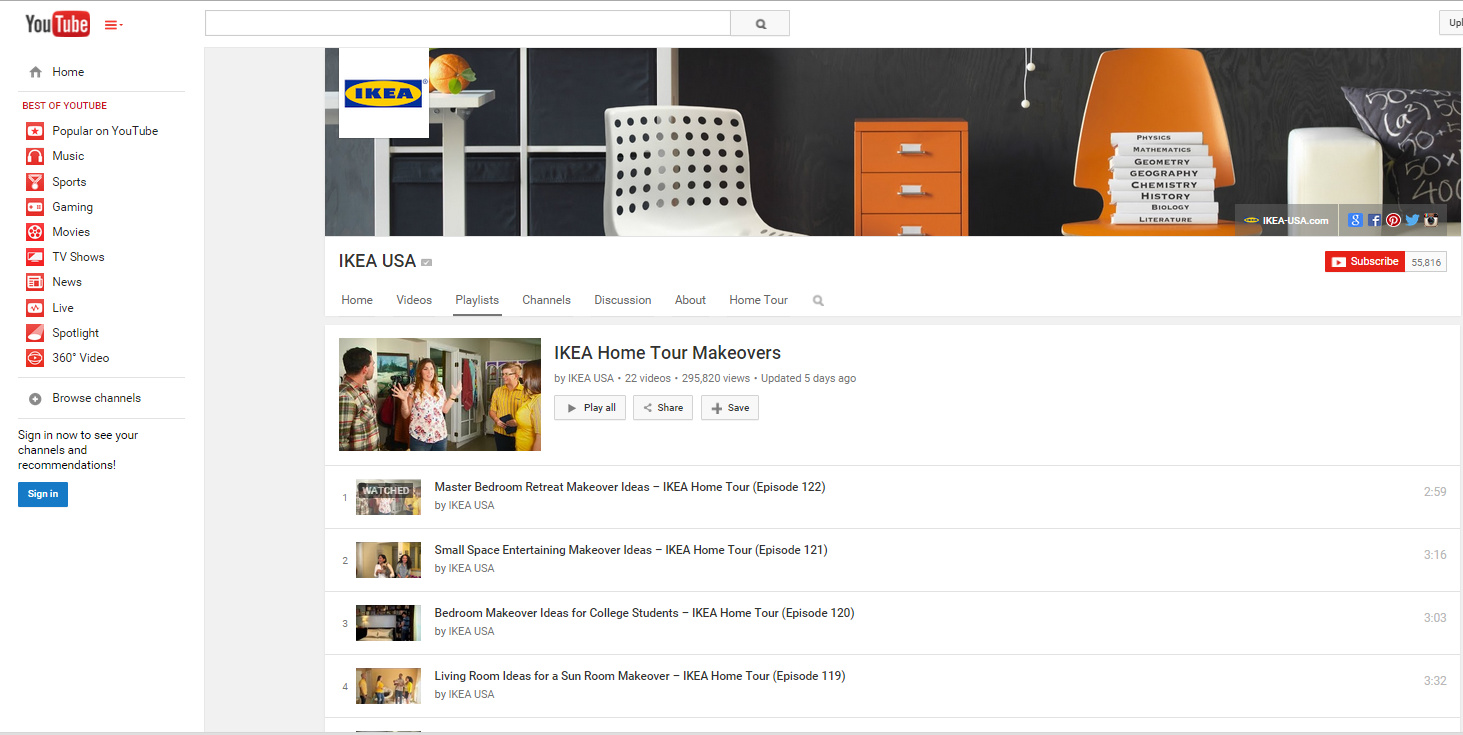This screenshot has width=1463, height=735.
Task: Click the Browse channels link
Action: coord(97,398)
